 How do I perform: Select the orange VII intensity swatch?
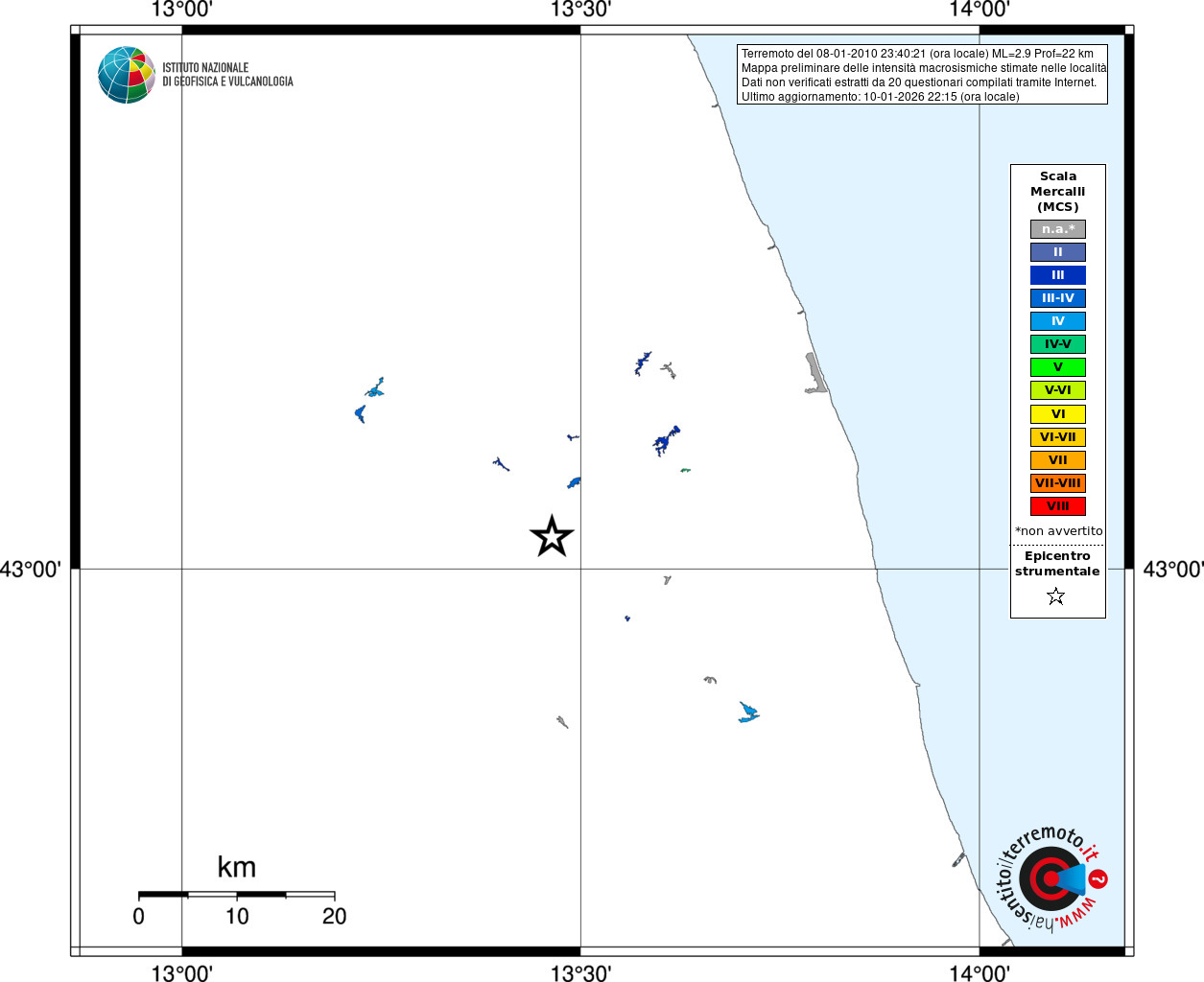coord(1057,460)
